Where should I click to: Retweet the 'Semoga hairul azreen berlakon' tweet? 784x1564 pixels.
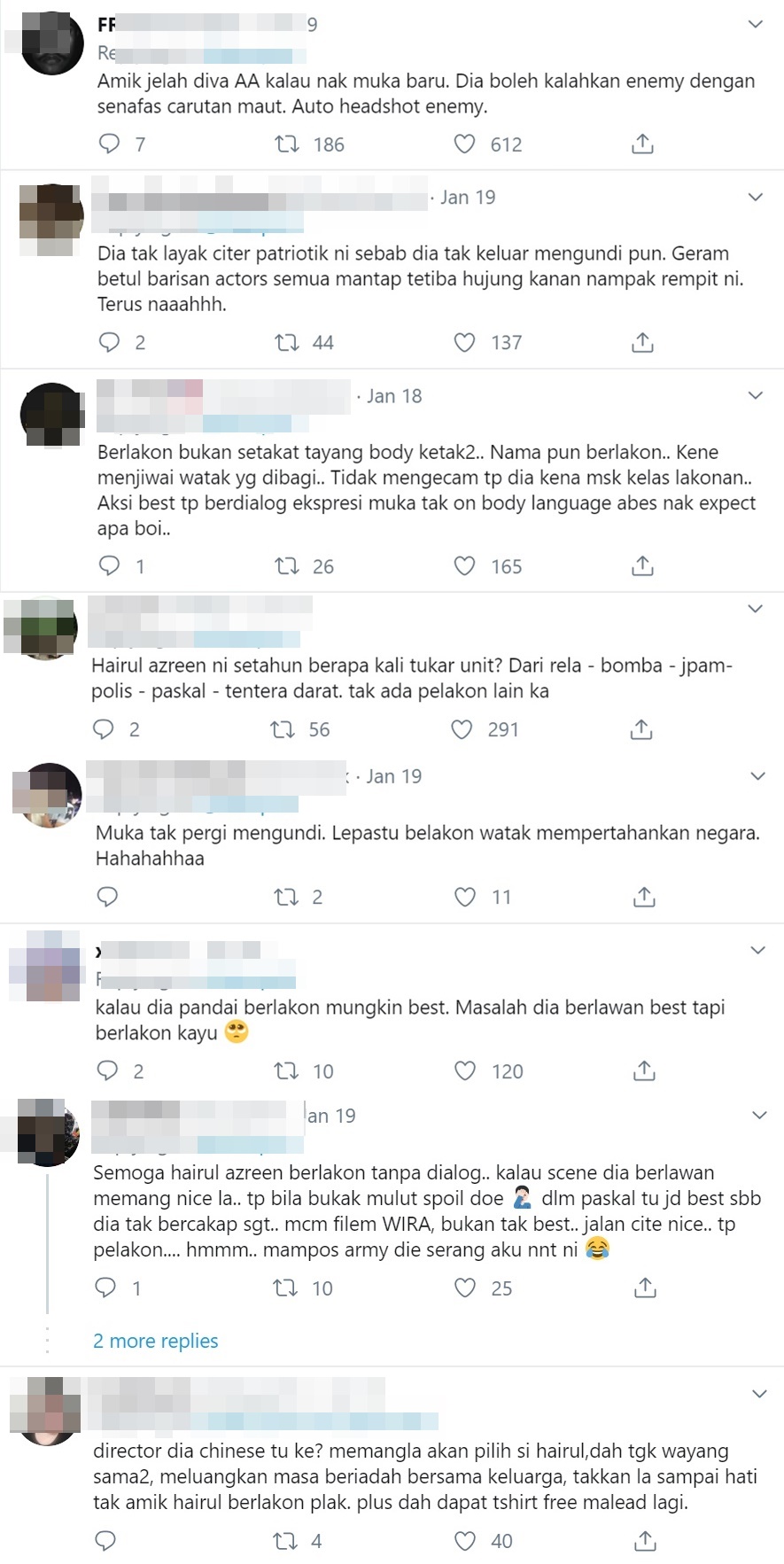(285, 1288)
